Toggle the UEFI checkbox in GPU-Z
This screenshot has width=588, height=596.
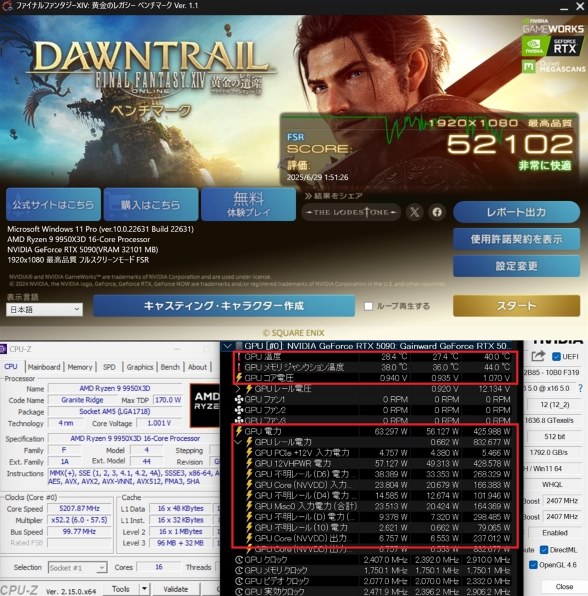tap(556, 357)
